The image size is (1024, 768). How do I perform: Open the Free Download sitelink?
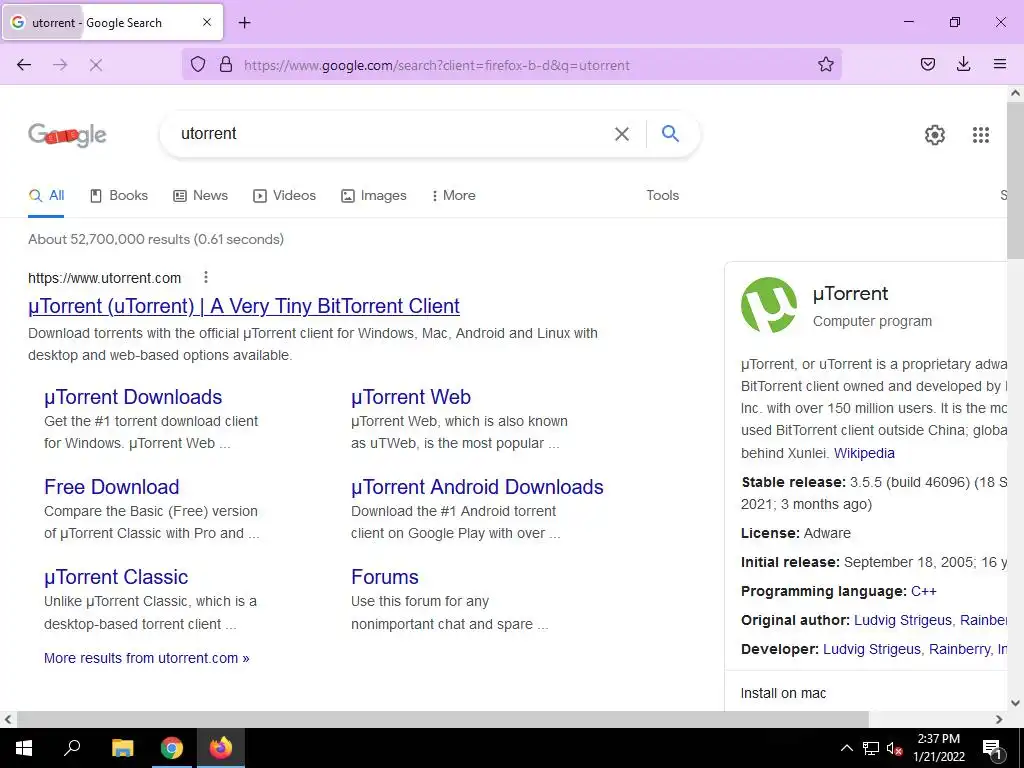coord(112,487)
